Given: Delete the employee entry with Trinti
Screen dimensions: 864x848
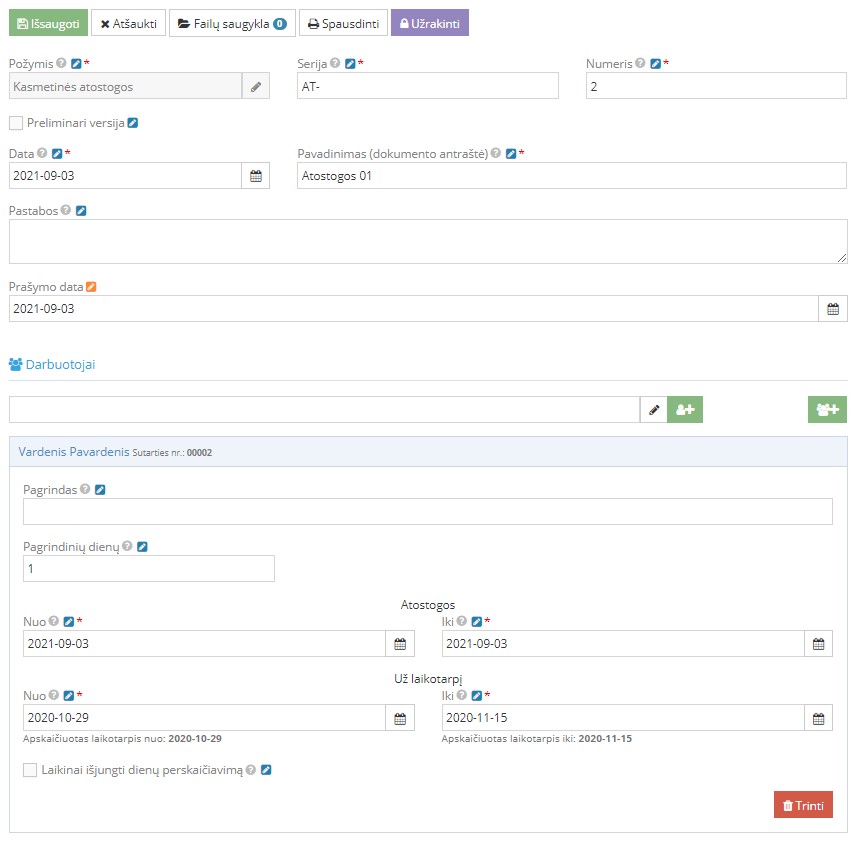Looking at the screenshot, I should coord(803,805).
